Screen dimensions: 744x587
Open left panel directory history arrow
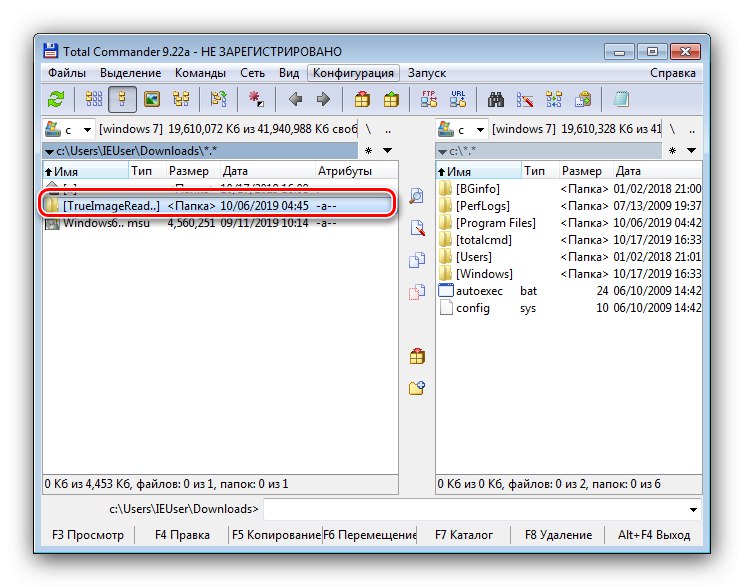(387, 150)
